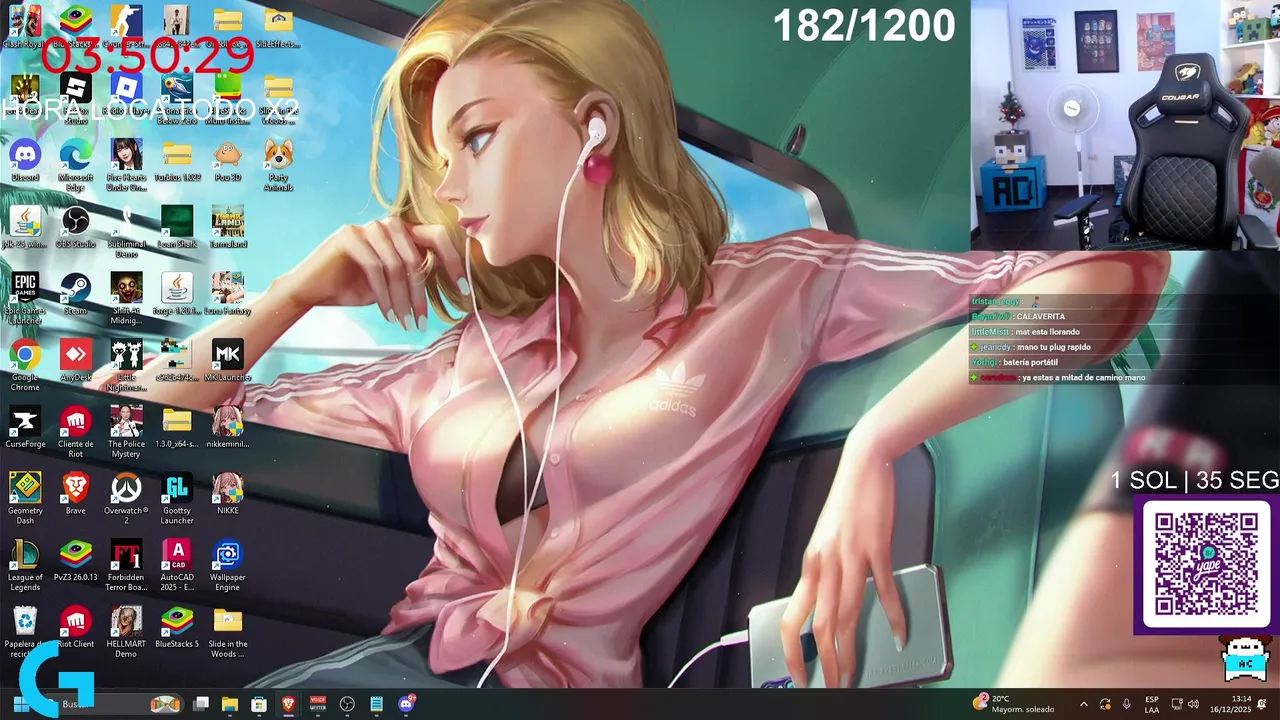1280x720 pixels.
Task: Open AutoCAD 2025 desktop shortcut
Action: tap(177, 566)
